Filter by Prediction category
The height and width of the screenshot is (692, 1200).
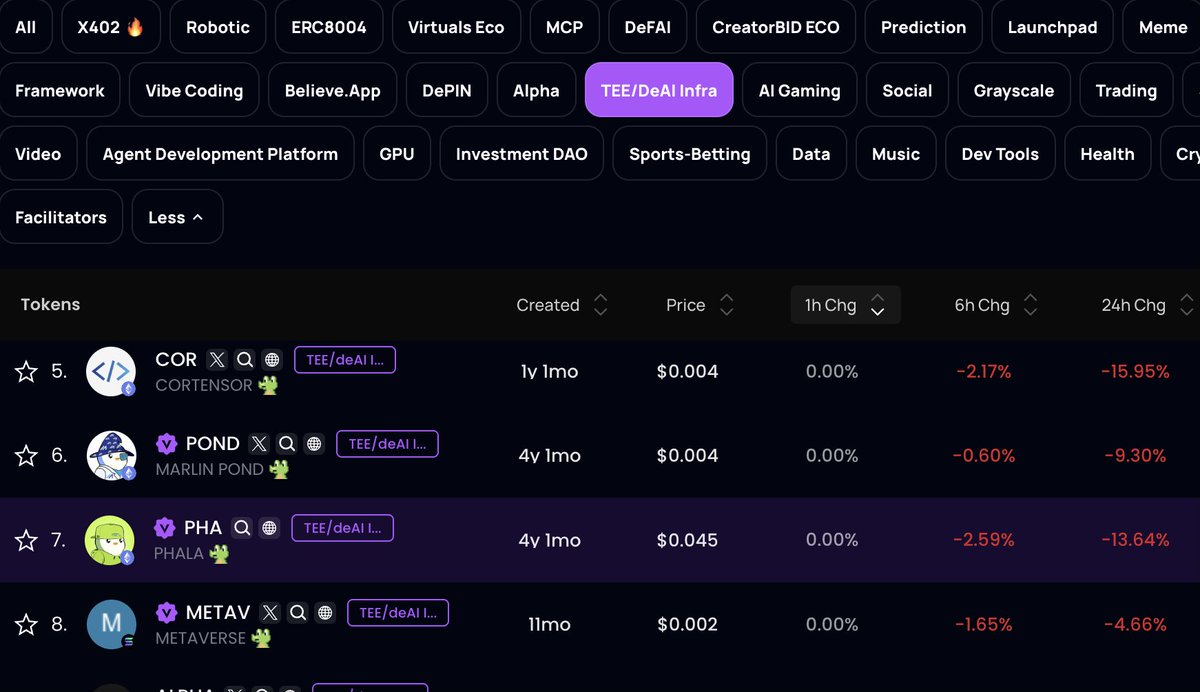[x=923, y=27]
